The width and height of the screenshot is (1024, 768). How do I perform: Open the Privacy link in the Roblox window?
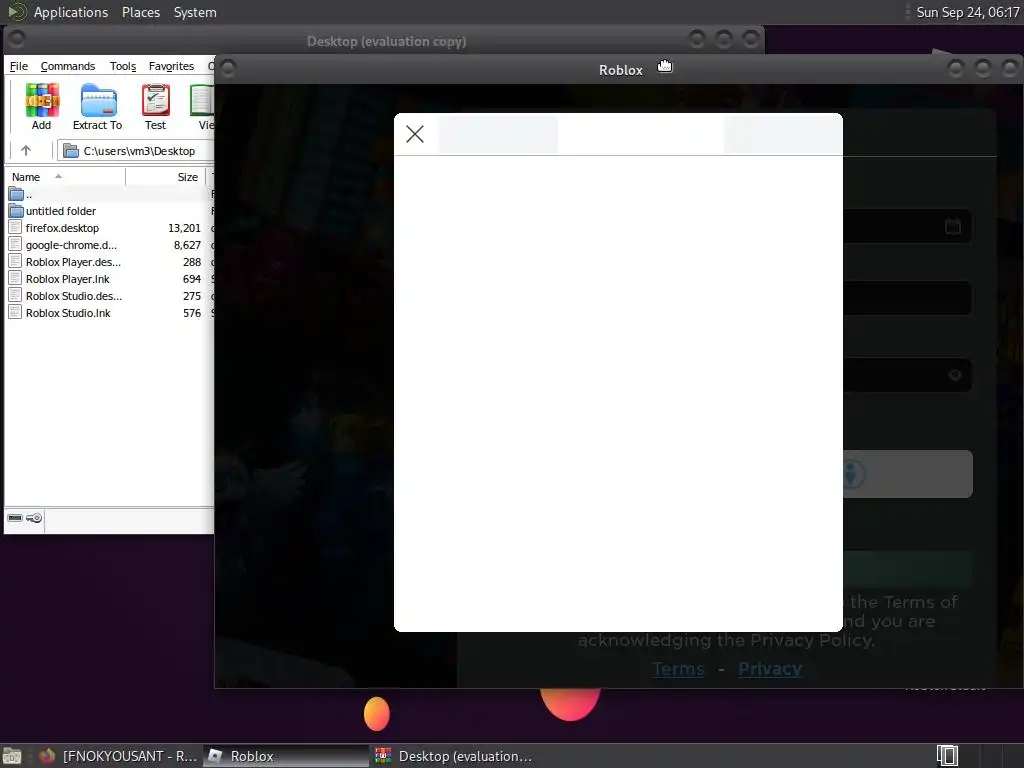pyautogui.click(x=770, y=669)
